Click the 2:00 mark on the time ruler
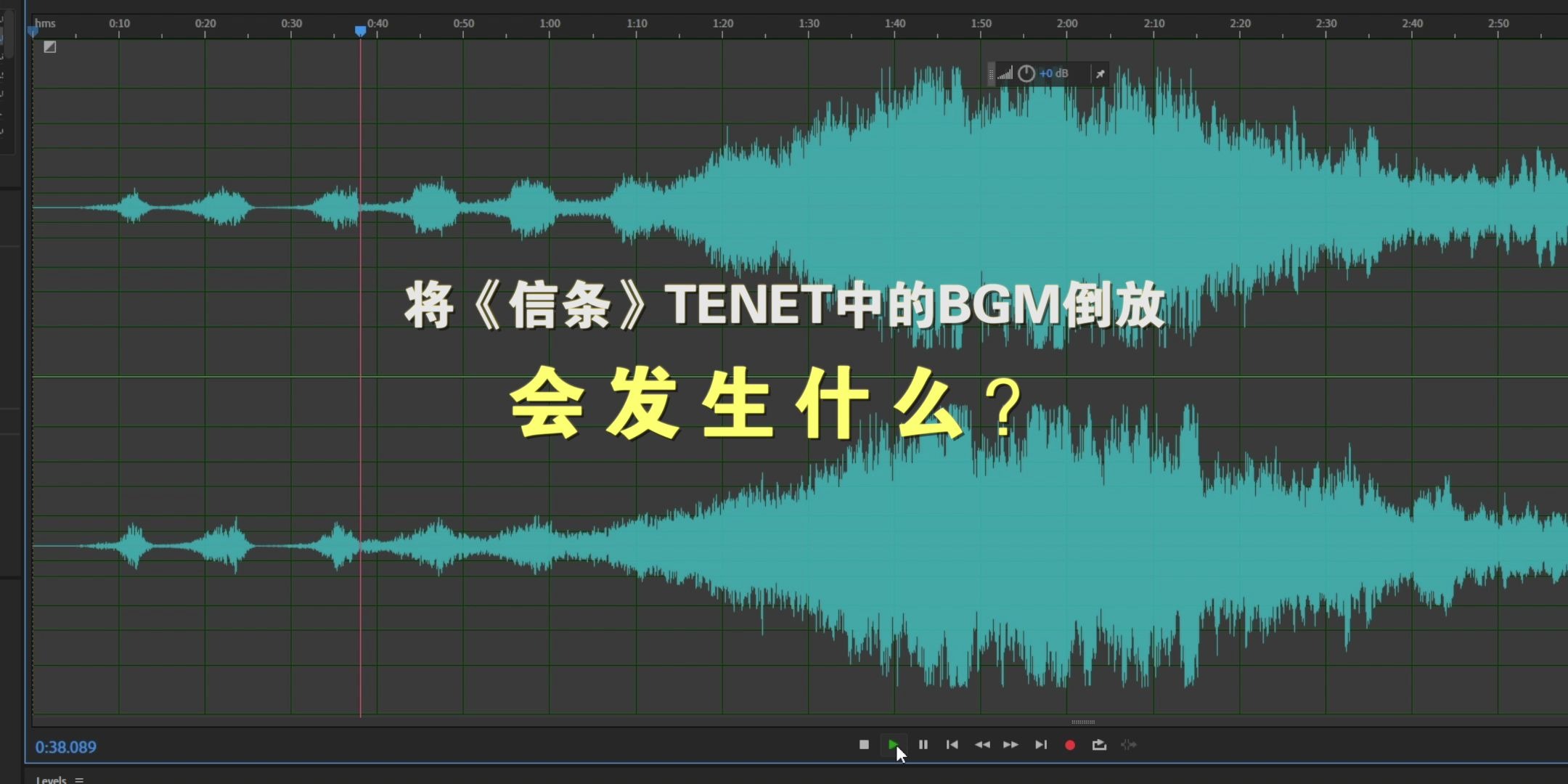This screenshot has height=784, width=1568. (x=1067, y=23)
